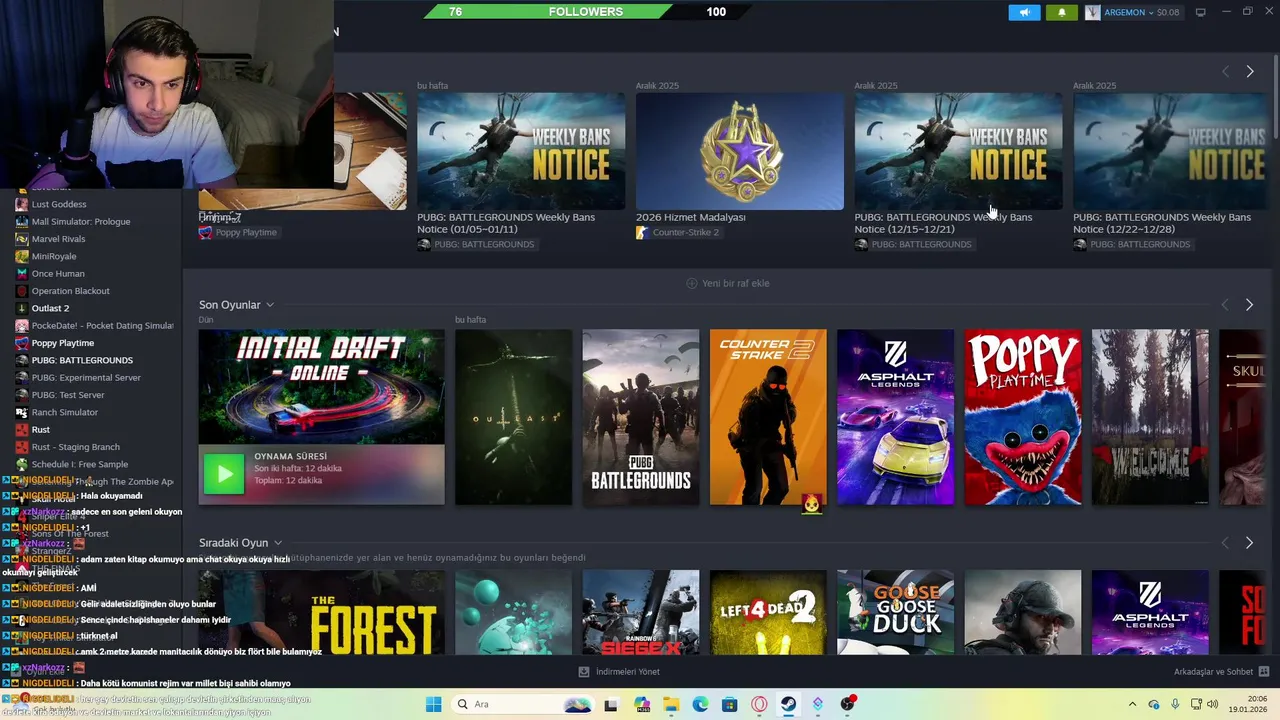Click PUBG: BATTLEGROUNDS icon in library list
This screenshot has height=720, width=1280.
tap(22, 360)
